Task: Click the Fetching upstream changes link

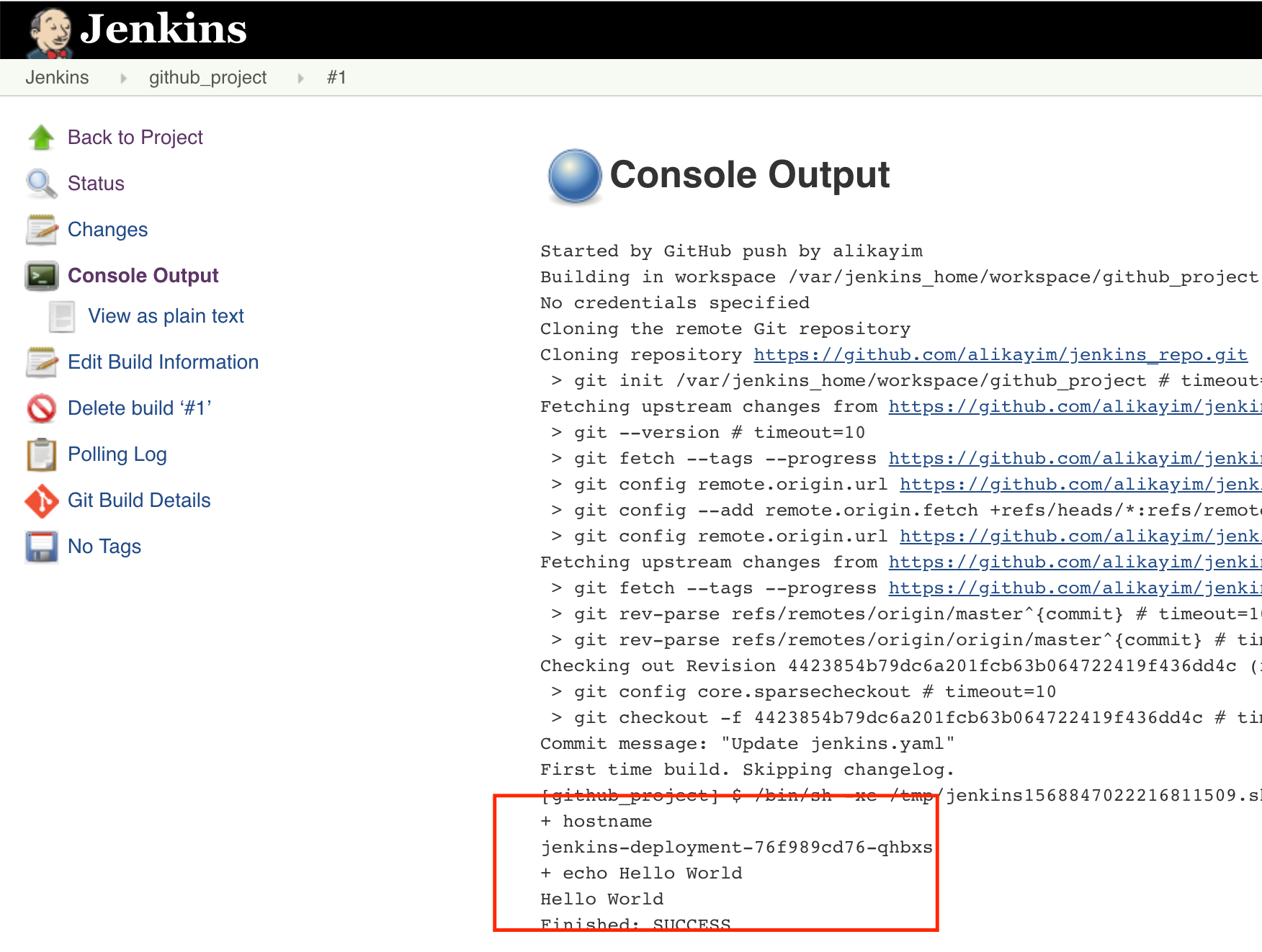Action: 1073,406
